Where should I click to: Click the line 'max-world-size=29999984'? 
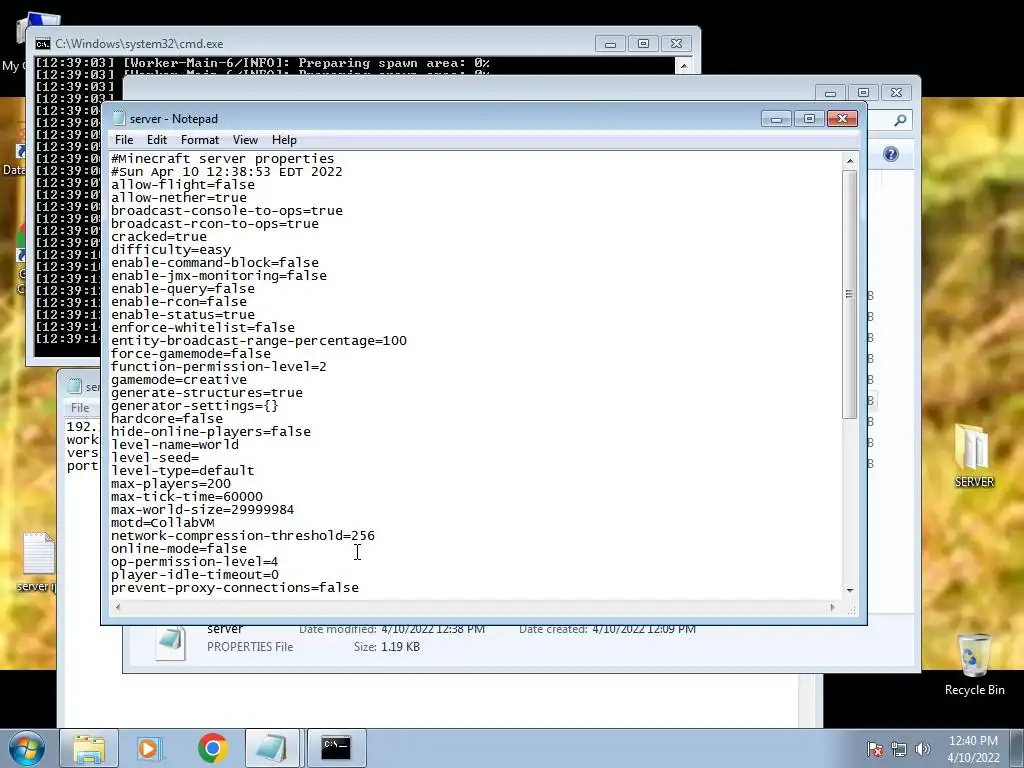[x=202, y=509]
